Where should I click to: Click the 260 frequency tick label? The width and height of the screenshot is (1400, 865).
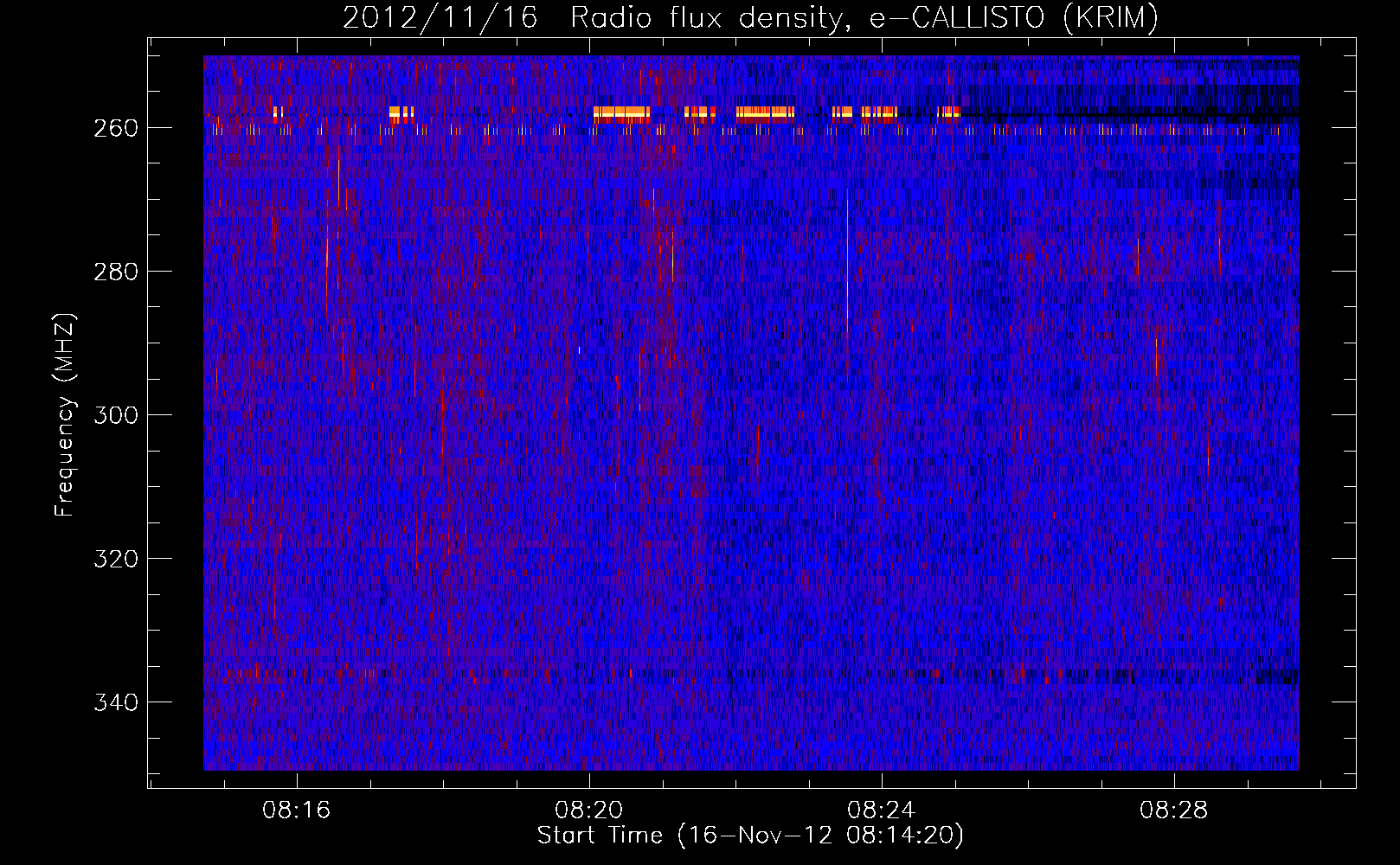coord(116,128)
